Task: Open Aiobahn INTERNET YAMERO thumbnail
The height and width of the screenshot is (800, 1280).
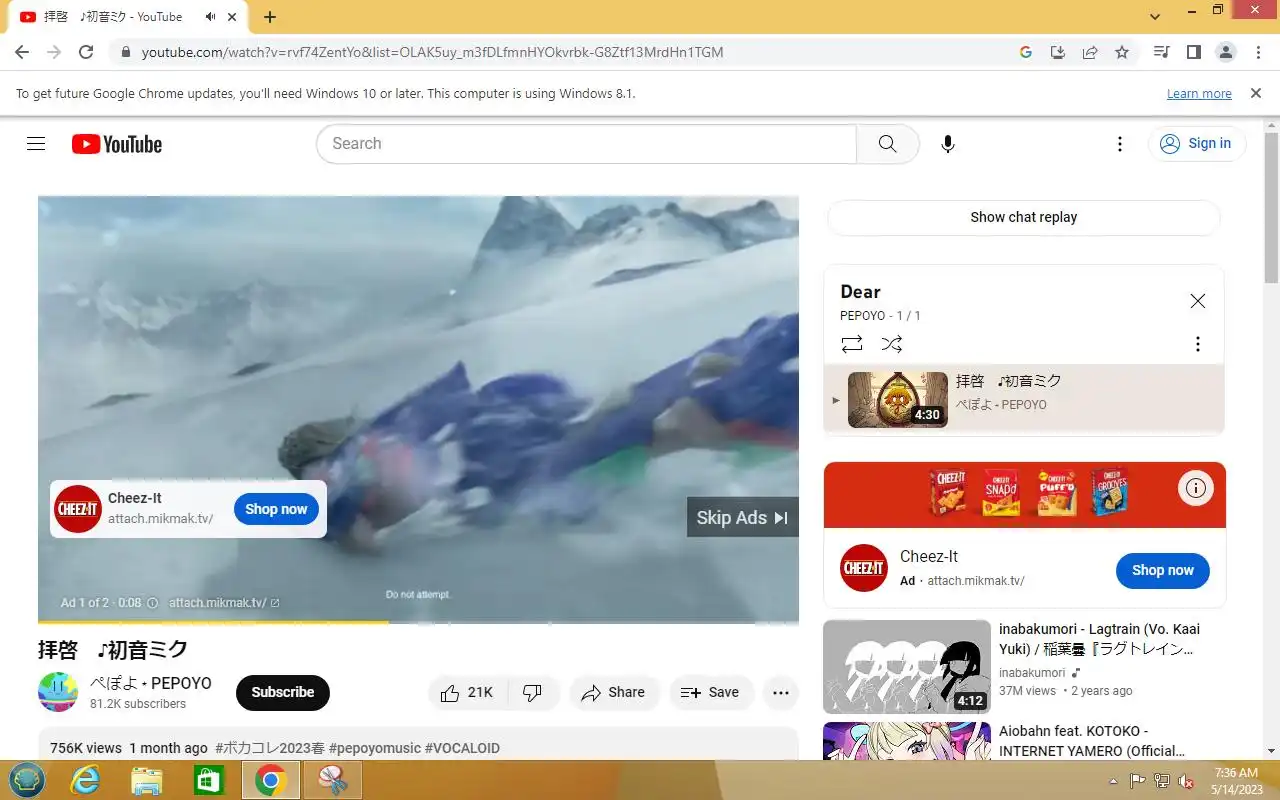Action: point(907,741)
